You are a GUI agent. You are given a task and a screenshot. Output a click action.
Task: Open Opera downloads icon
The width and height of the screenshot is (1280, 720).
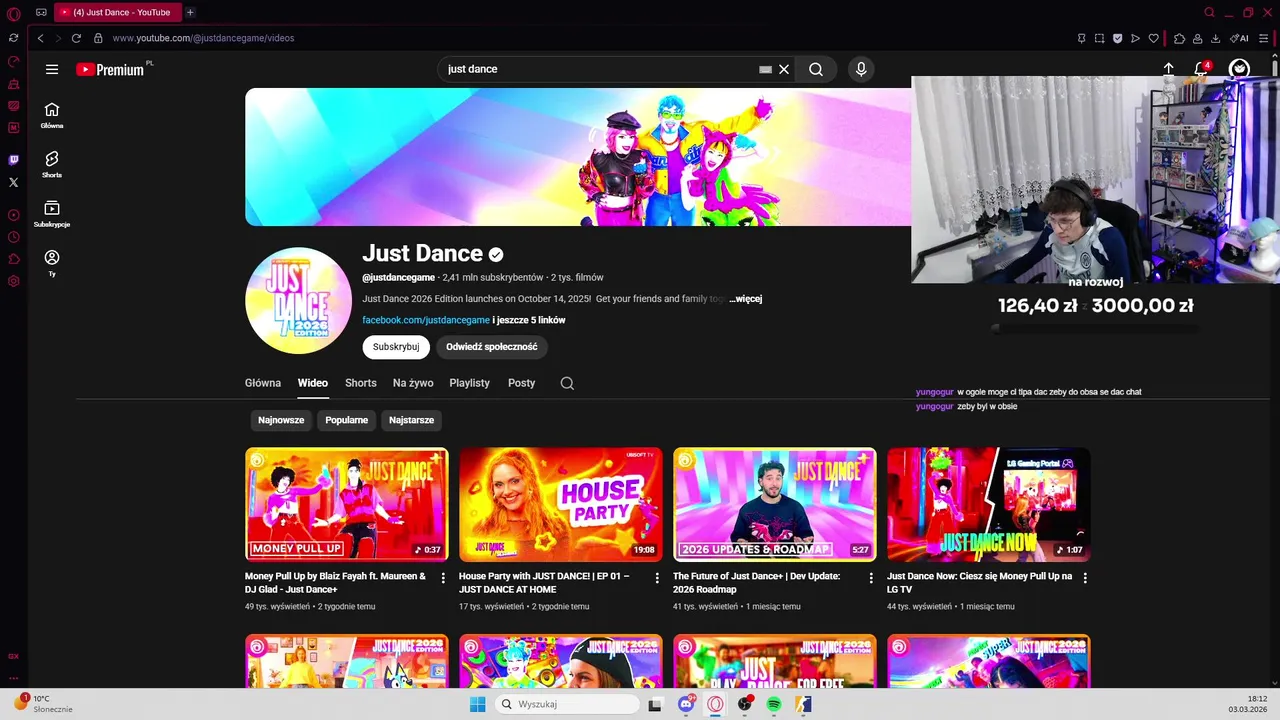(1215, 38)
